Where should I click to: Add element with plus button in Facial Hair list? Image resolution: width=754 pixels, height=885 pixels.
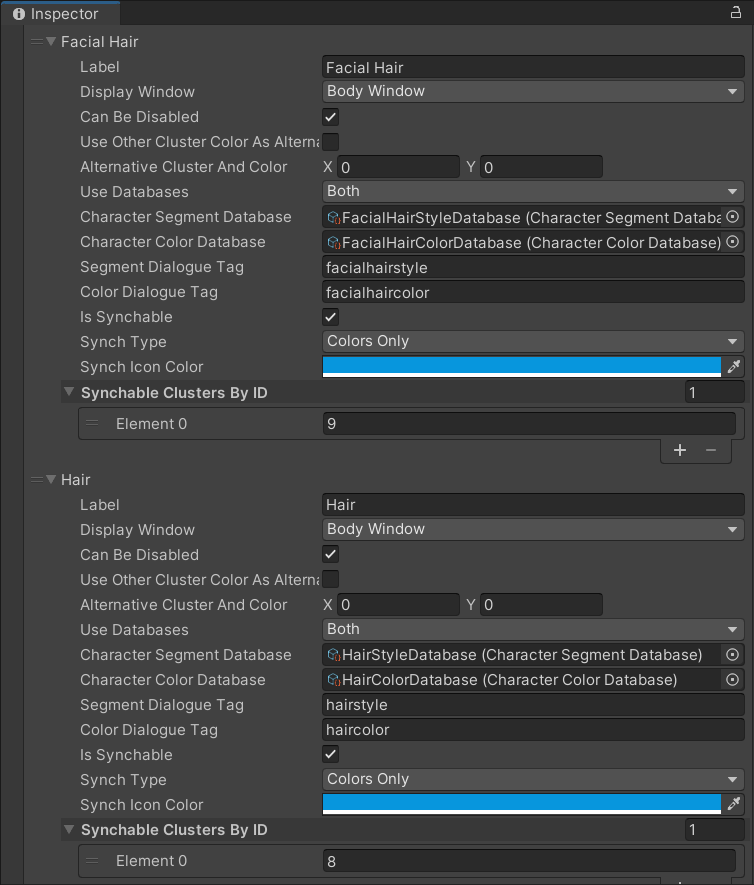[680, 450]
